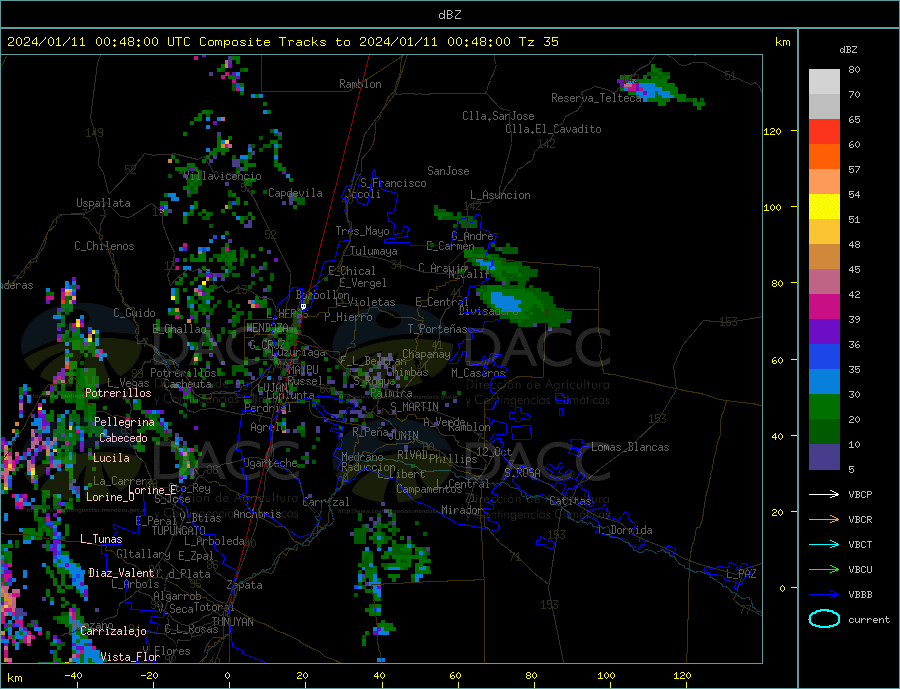The image size is (900, 689).
Task: Click the L_Dormida label
Action: [x=625, y=530]
